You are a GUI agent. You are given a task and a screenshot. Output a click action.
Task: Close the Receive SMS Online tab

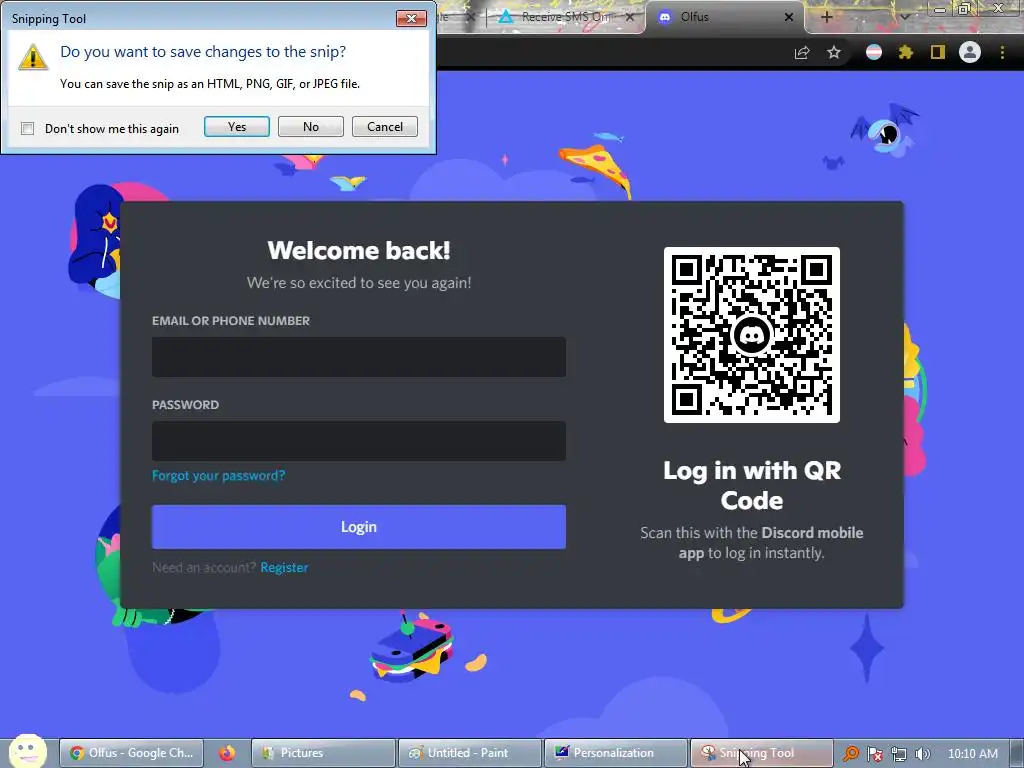tap(630, 17)
